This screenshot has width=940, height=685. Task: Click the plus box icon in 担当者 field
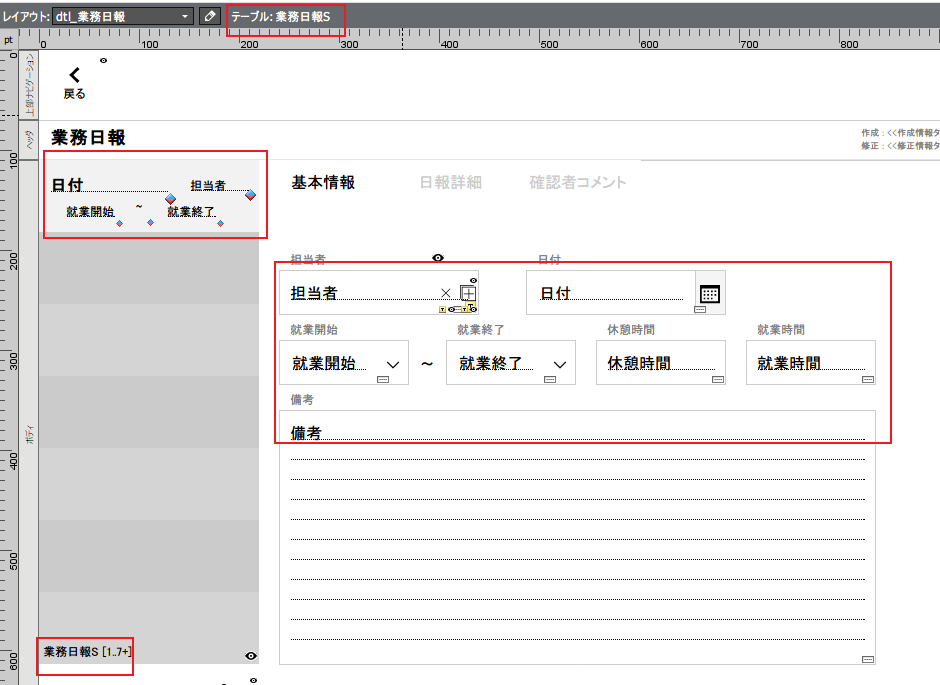[468, 293]
